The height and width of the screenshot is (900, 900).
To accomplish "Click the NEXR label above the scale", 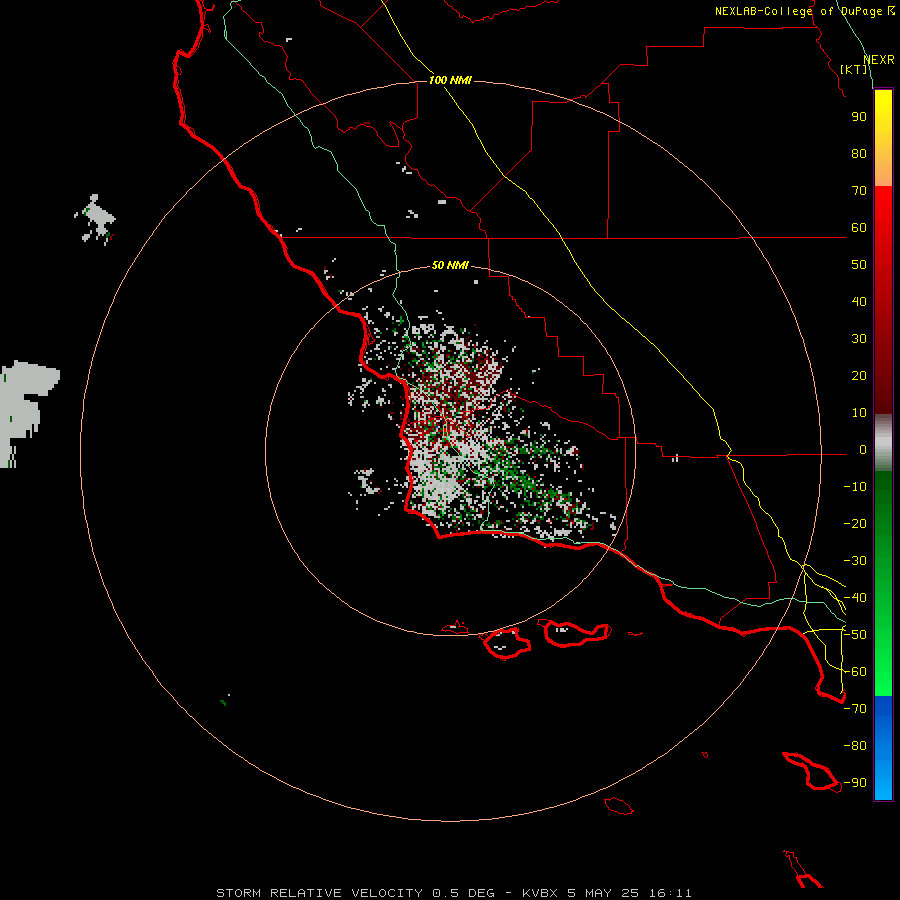I will 878,60.
